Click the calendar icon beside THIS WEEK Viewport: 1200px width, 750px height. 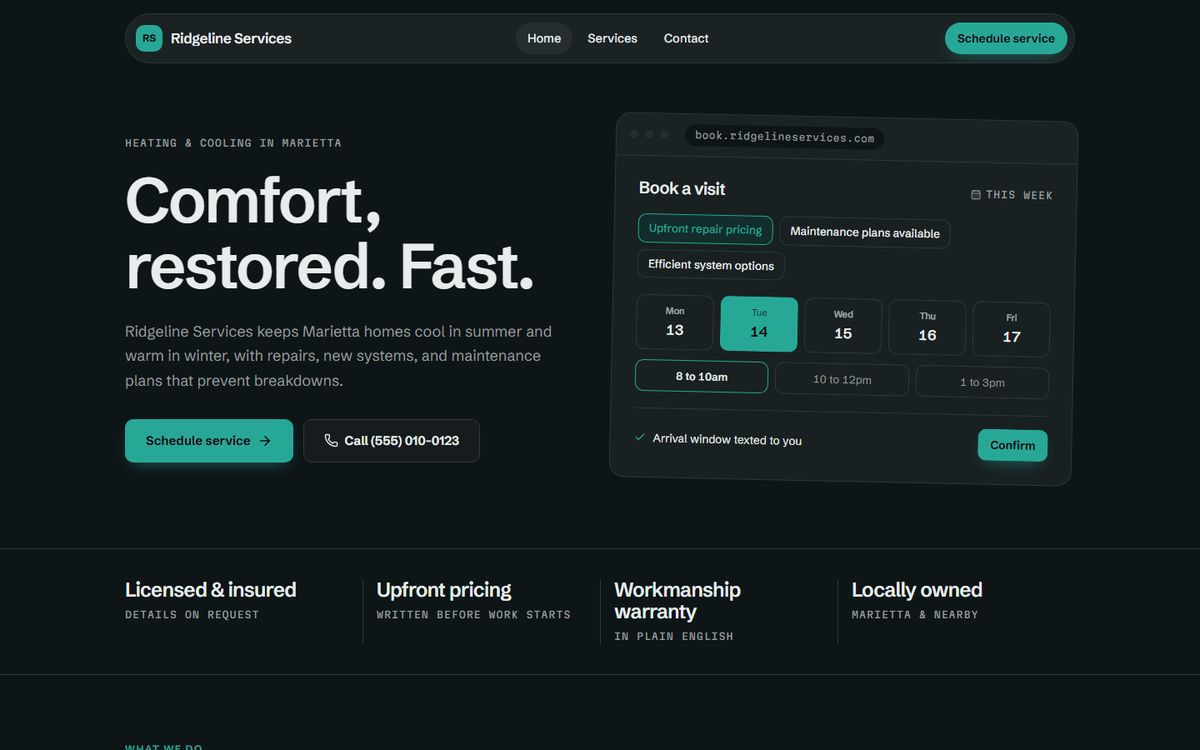coord(976,195)
